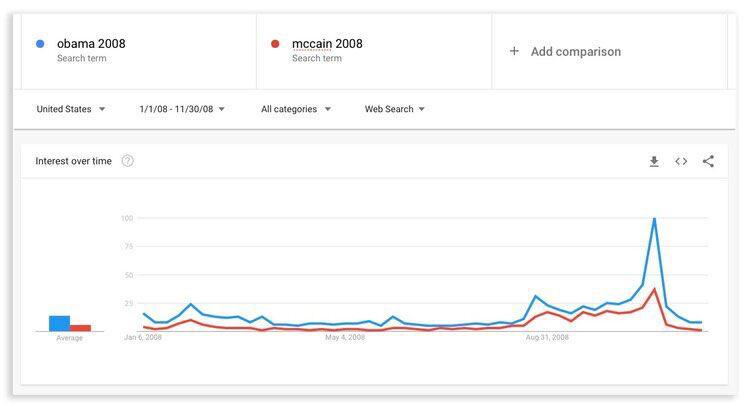Click the Aug 31, 2008 axis label
The width and height of the screenshot is (750, 409).
coord(547,337)
